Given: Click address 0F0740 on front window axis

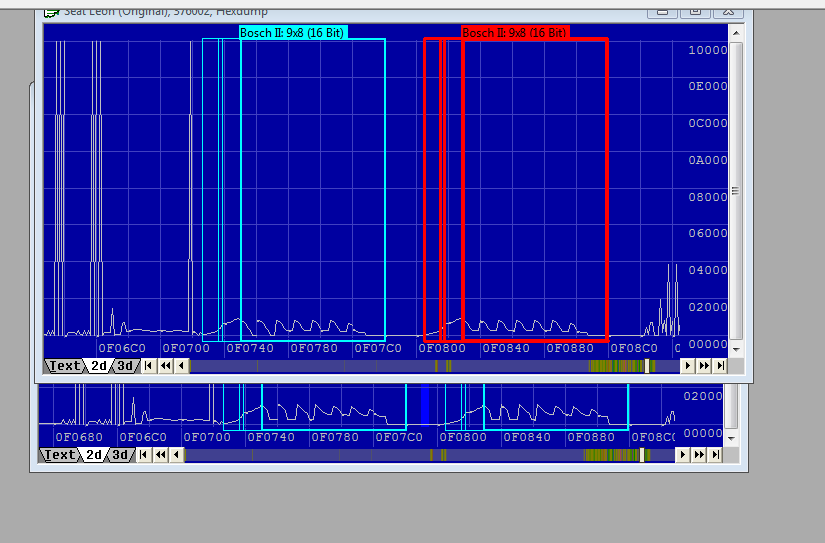Looking at the screenshot, I should coord(250,348).
